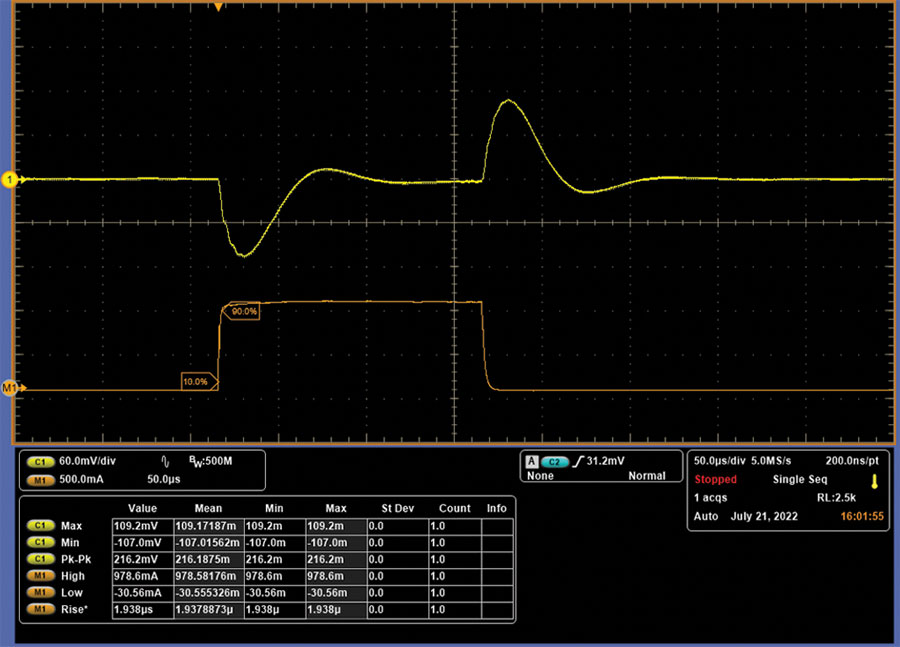Click the C2 trigger source badge
The image size is (900, 647).
click(554, 462)
